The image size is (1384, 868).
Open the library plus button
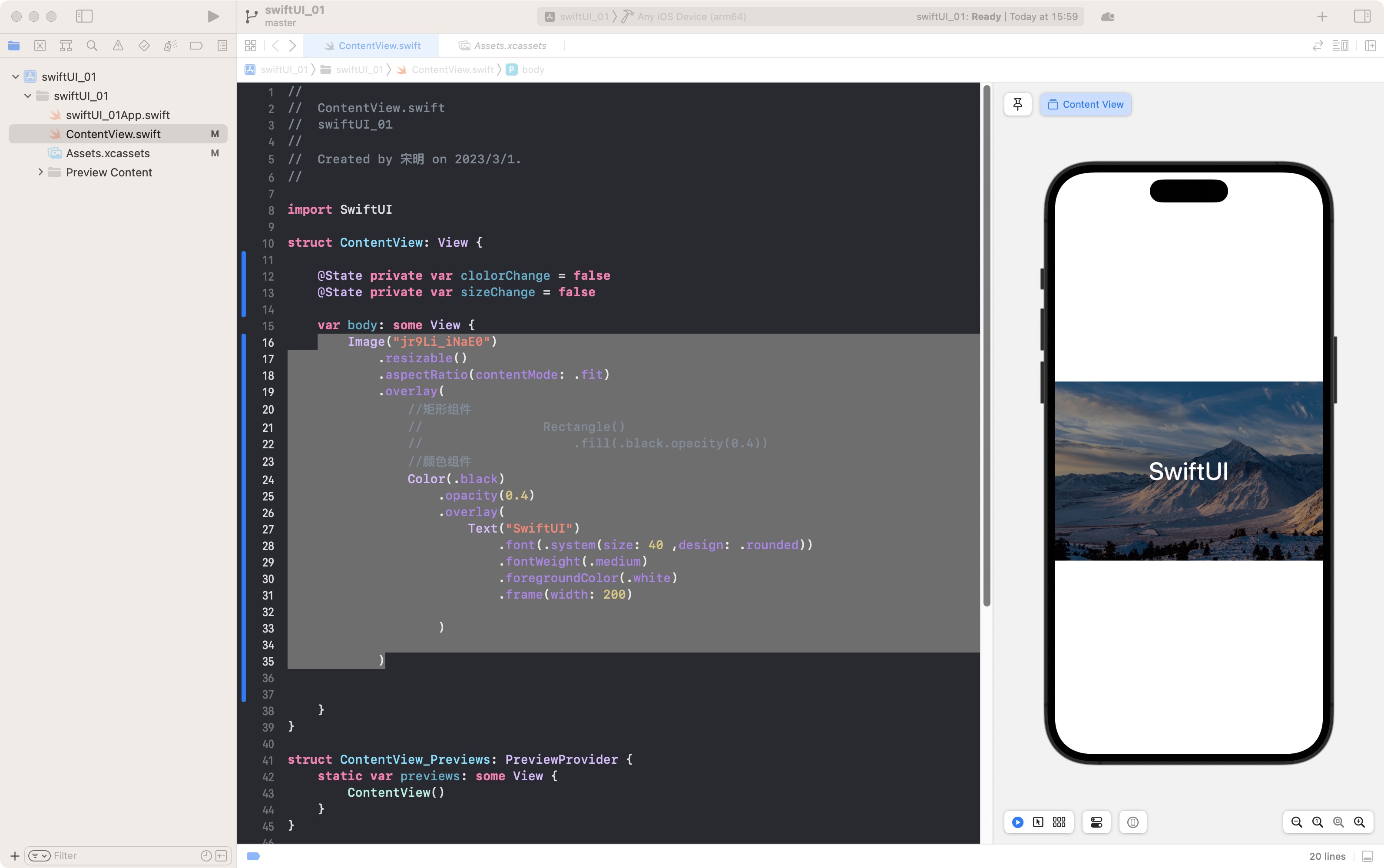coord(1322,17)
